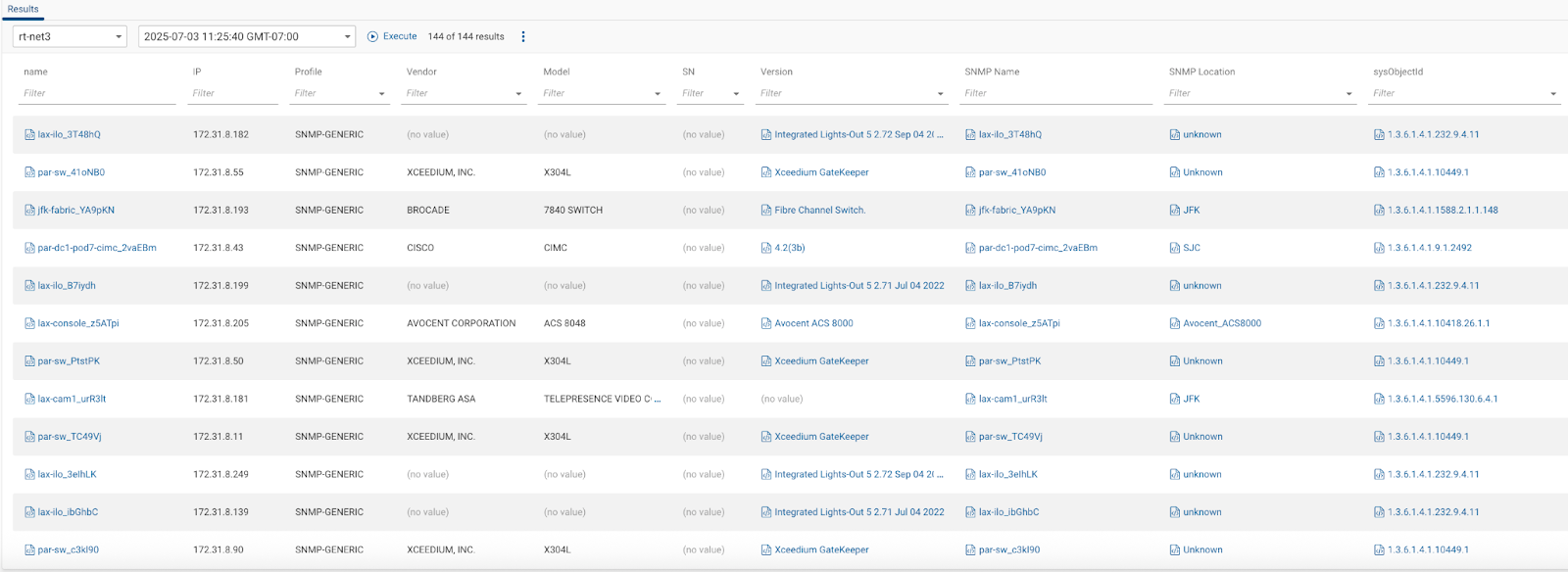1568x572 pixels.
Task: Select the IP cell 172.31.8.182
Action: [x=220, y=135]
